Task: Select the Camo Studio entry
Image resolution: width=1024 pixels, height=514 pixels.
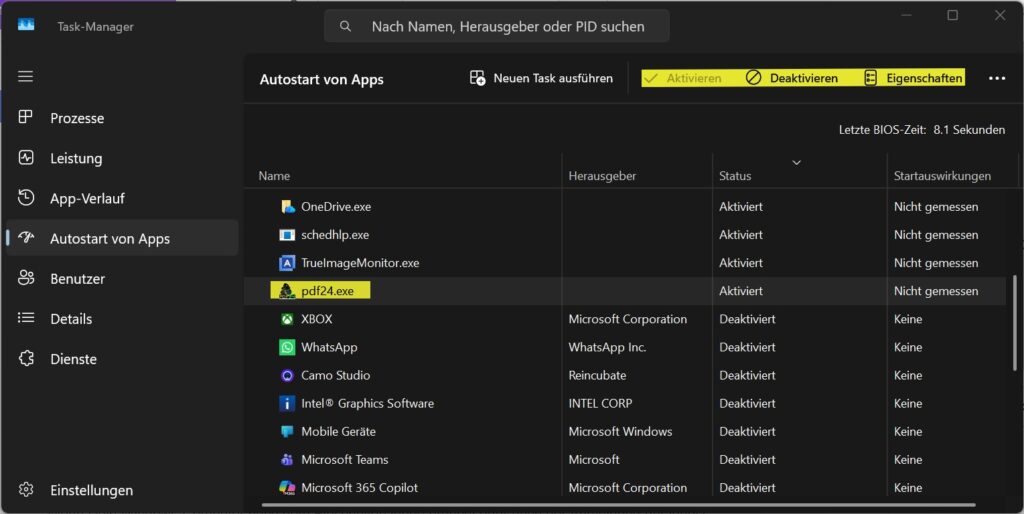Action: pos(335,375)
